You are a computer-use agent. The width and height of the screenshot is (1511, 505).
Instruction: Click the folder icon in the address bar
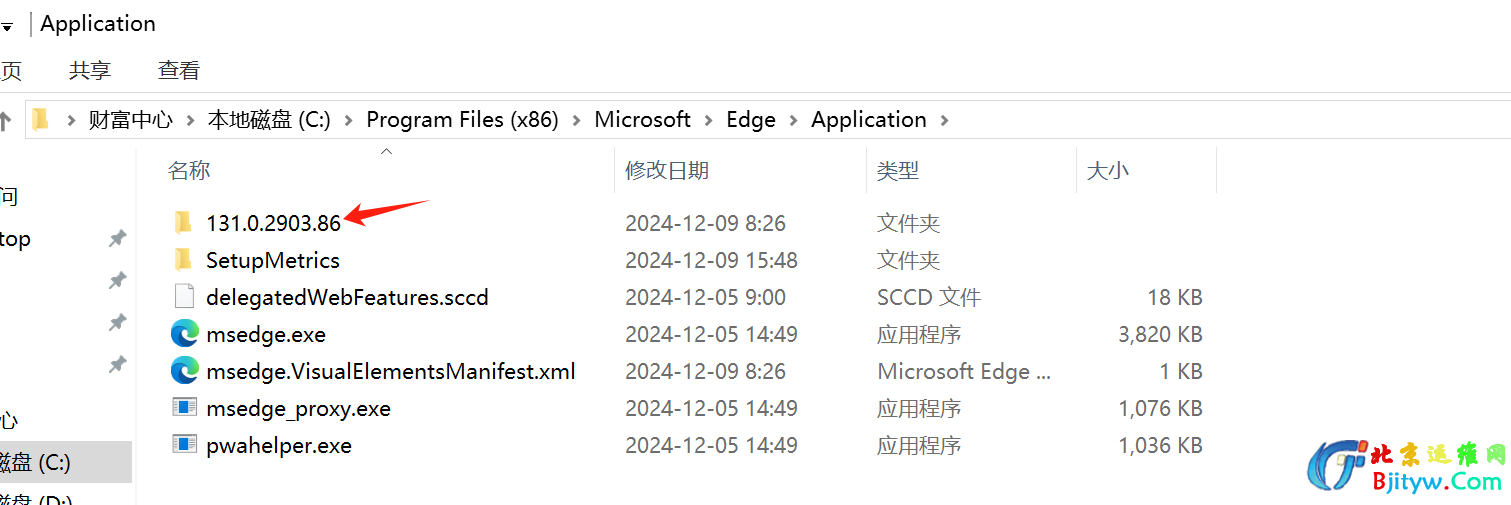[40, 120]
